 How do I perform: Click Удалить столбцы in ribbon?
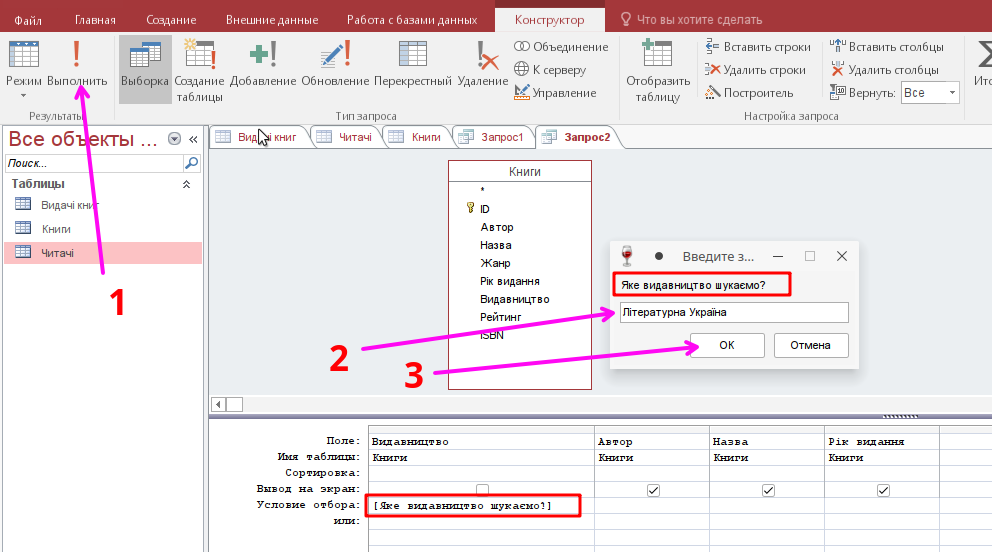[x=884, y=70]
